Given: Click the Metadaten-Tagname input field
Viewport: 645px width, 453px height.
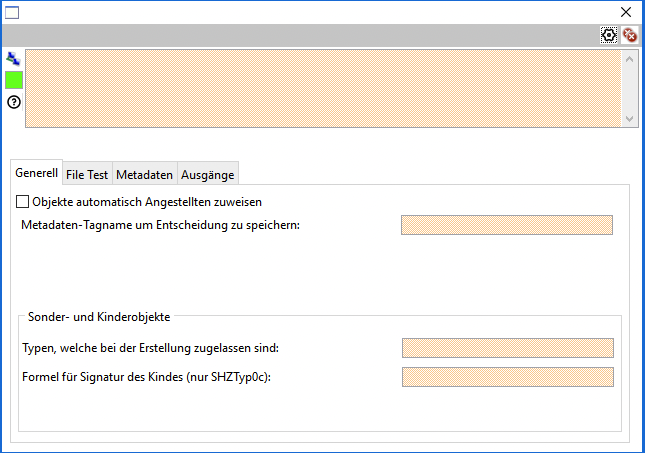Looking at the screenshot, I should pos(506,225).
